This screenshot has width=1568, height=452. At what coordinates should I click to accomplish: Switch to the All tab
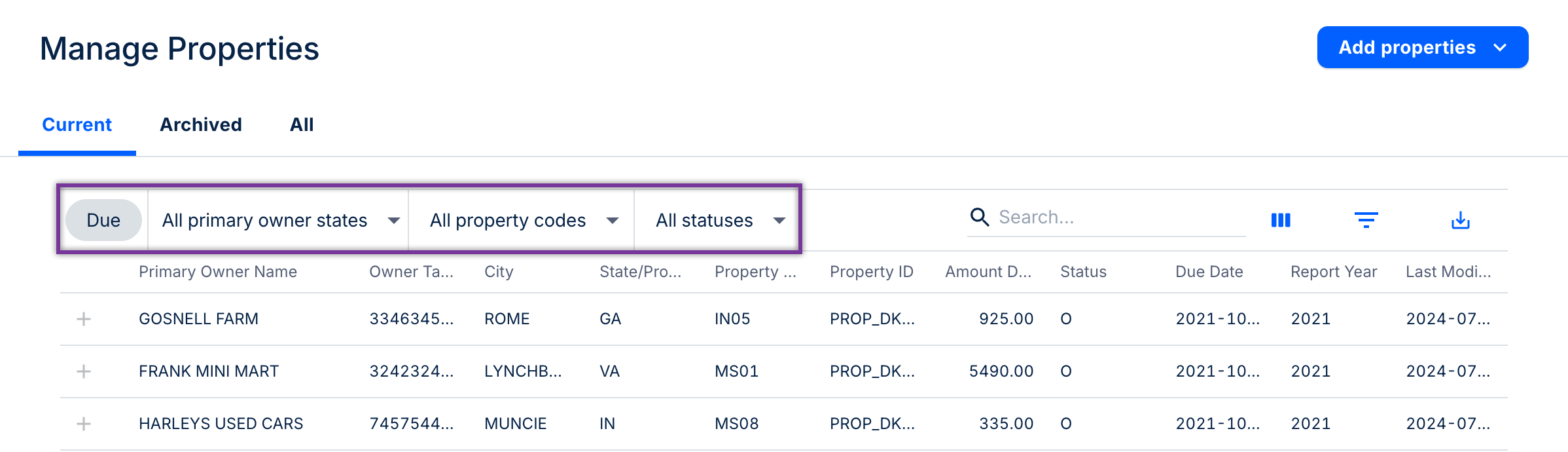tap(302, 124)
